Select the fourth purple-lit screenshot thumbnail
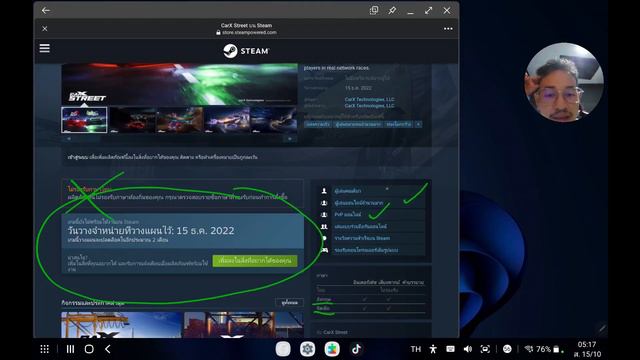 click(x=227, y=120)
